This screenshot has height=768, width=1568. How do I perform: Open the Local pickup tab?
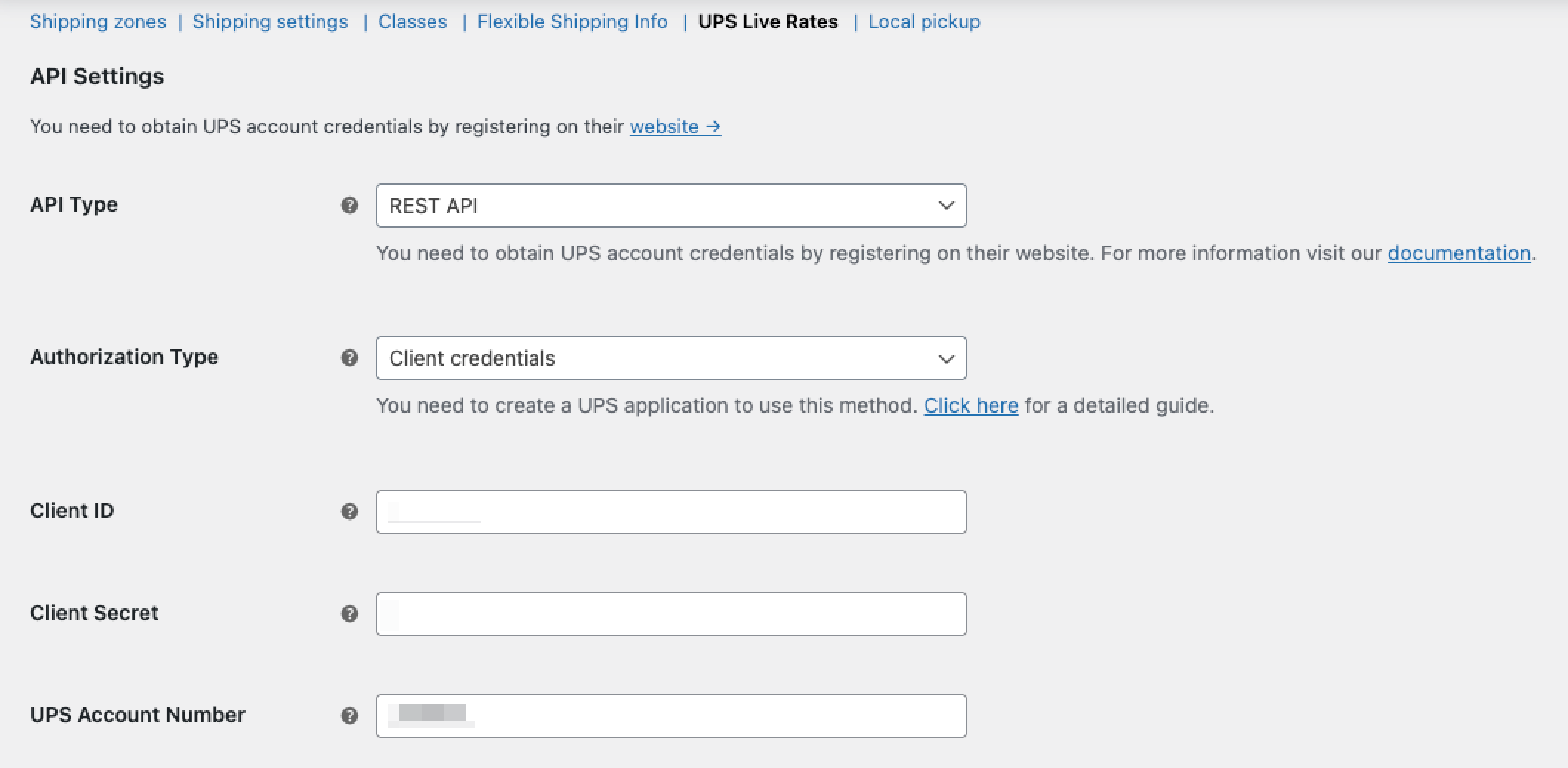(x=924, y=21)
